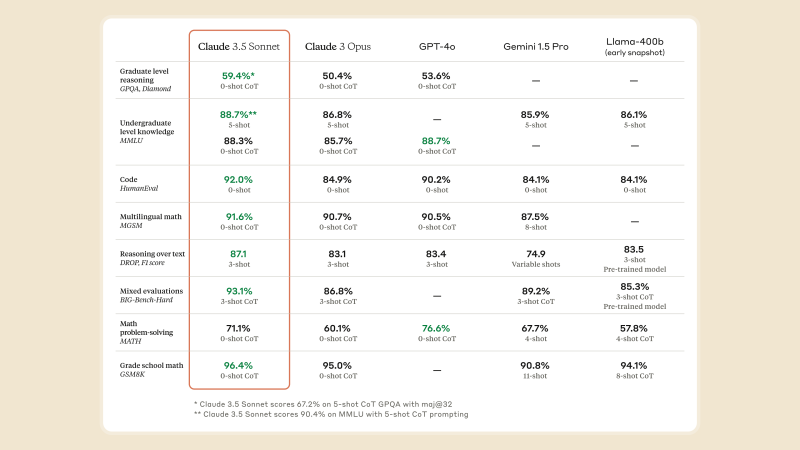Image resolution: width=800 pixels, height=450 pixels.
Task: Select the Math problem-solving MATH label
Action: (x=146, y=332)
